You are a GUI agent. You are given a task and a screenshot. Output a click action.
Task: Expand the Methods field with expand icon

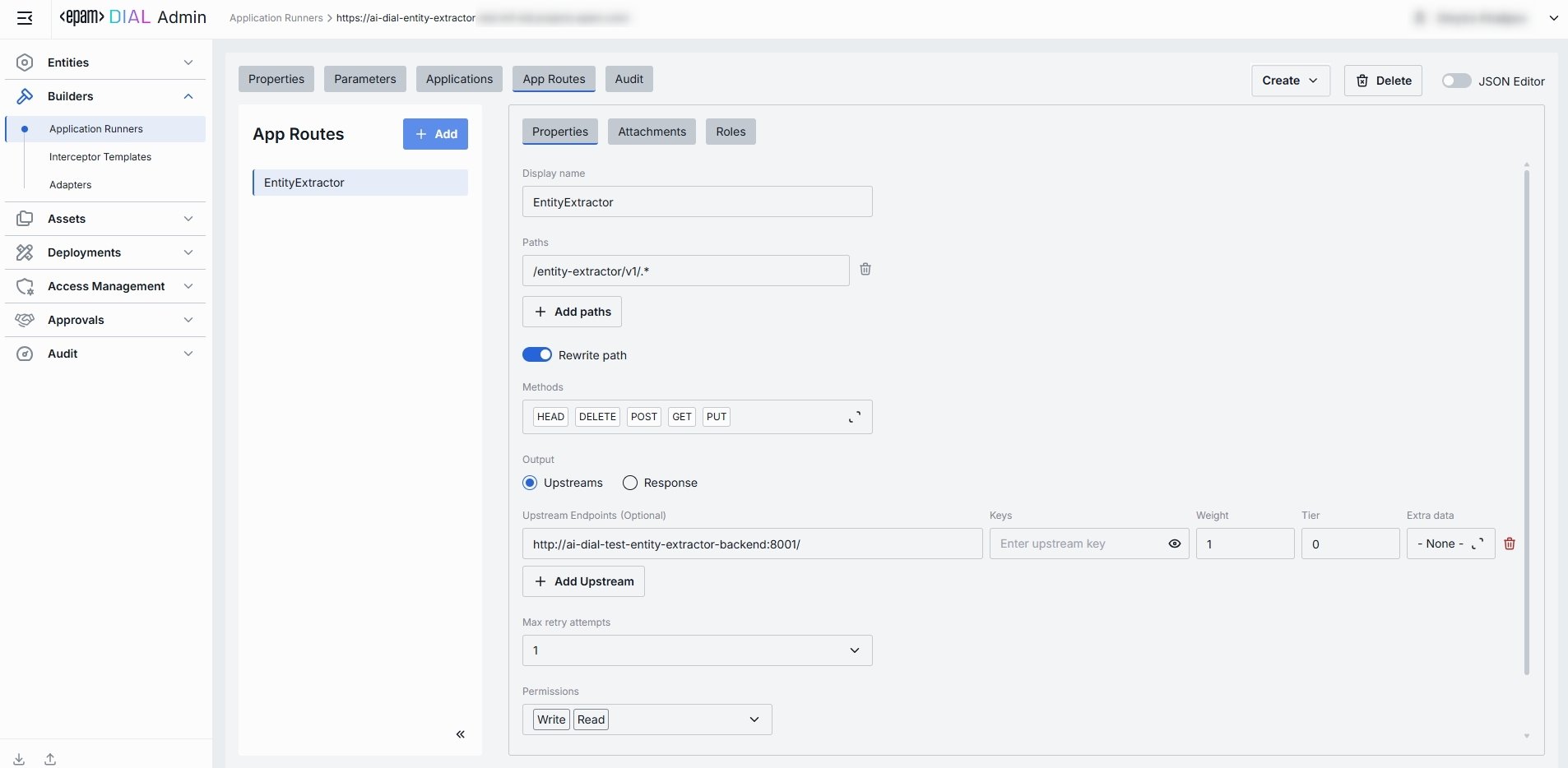855,417
